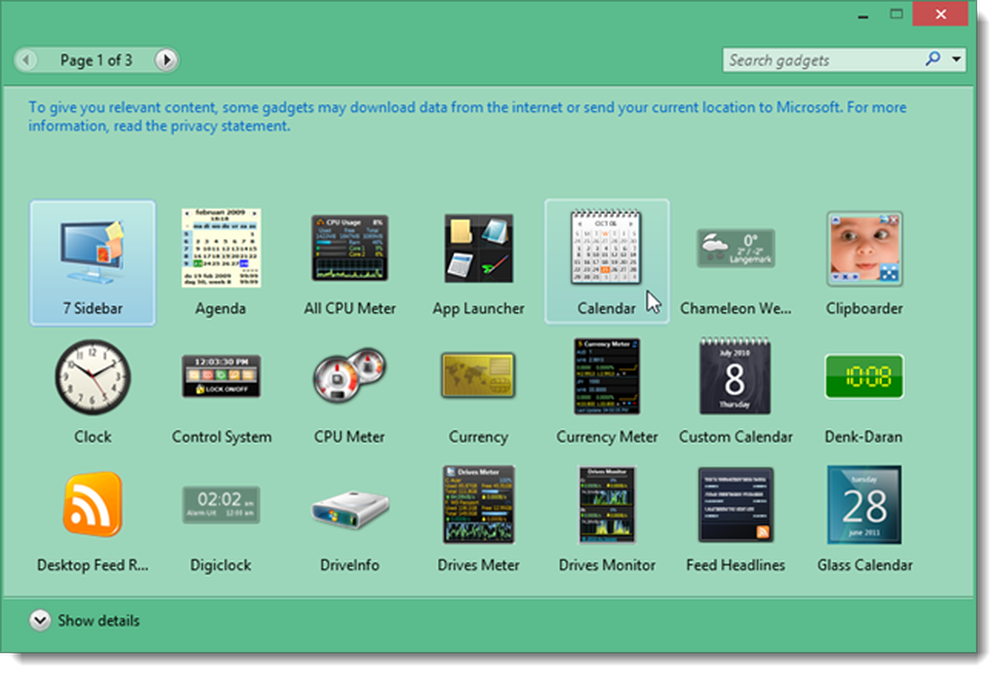
Task: Close the gadgets window
Action: (x=941, y=14)
